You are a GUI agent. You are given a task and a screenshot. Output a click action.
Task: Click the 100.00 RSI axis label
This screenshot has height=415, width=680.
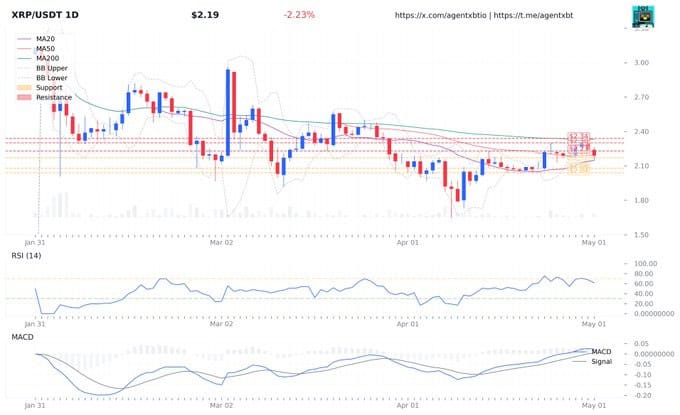click(646, 264)
